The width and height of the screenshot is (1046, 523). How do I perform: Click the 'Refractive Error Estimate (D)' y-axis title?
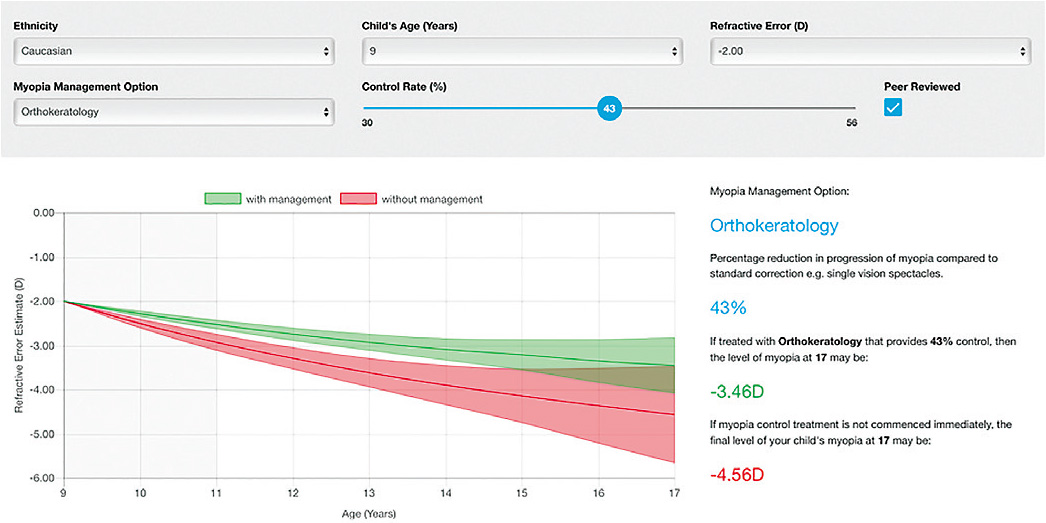click(x=19, y=346)
